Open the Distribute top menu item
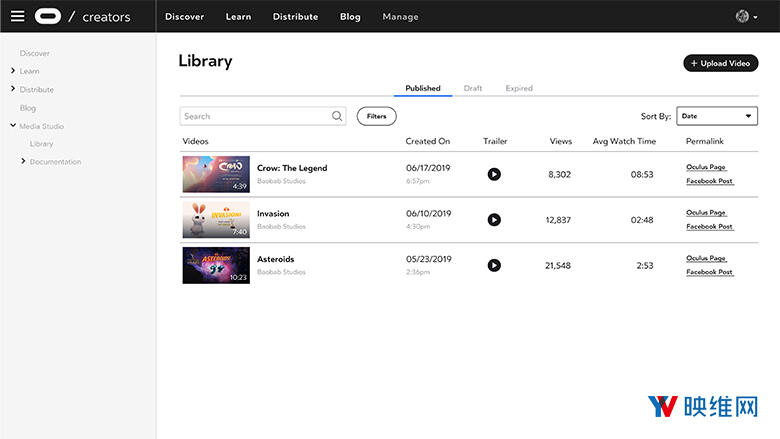This screenshot has height=439, width=780. tap(295, 17)
